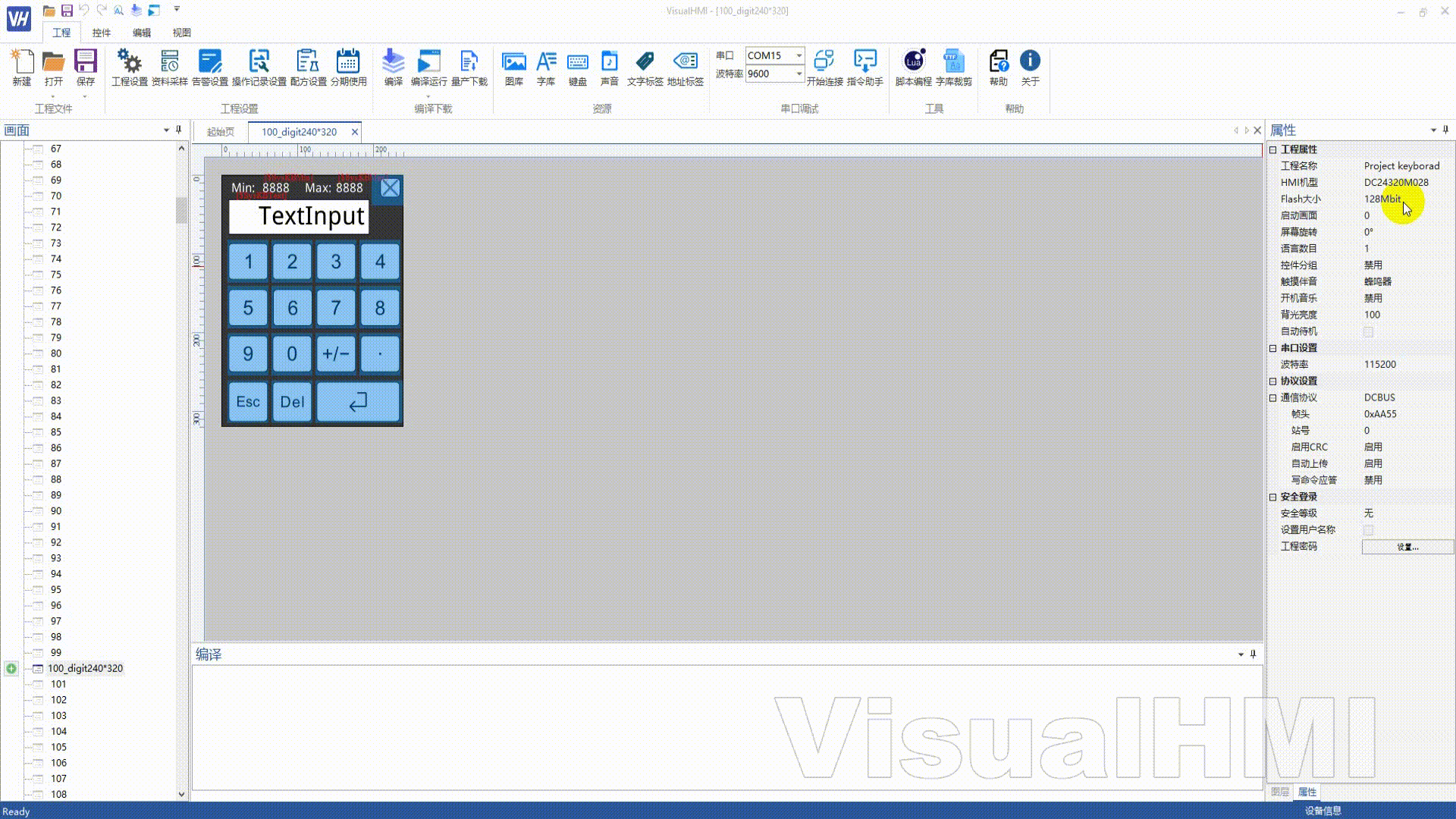This screenshot has height=819, width=1456.
Task: Open 配方设置 recipe settings
Action: coord(308,67)
